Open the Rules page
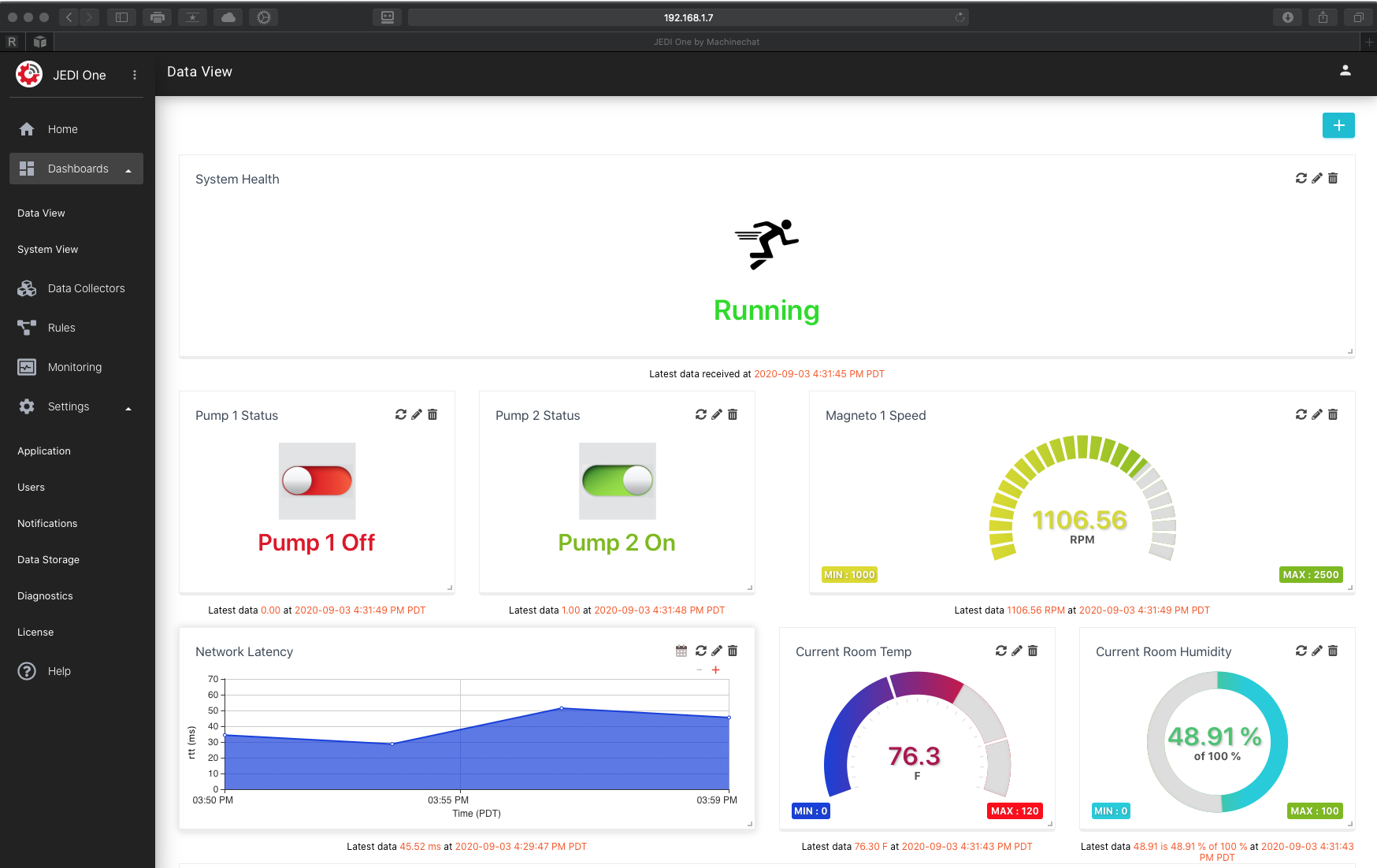The height and width of the screenshot is (868, 1377). [x=76, y=328]
